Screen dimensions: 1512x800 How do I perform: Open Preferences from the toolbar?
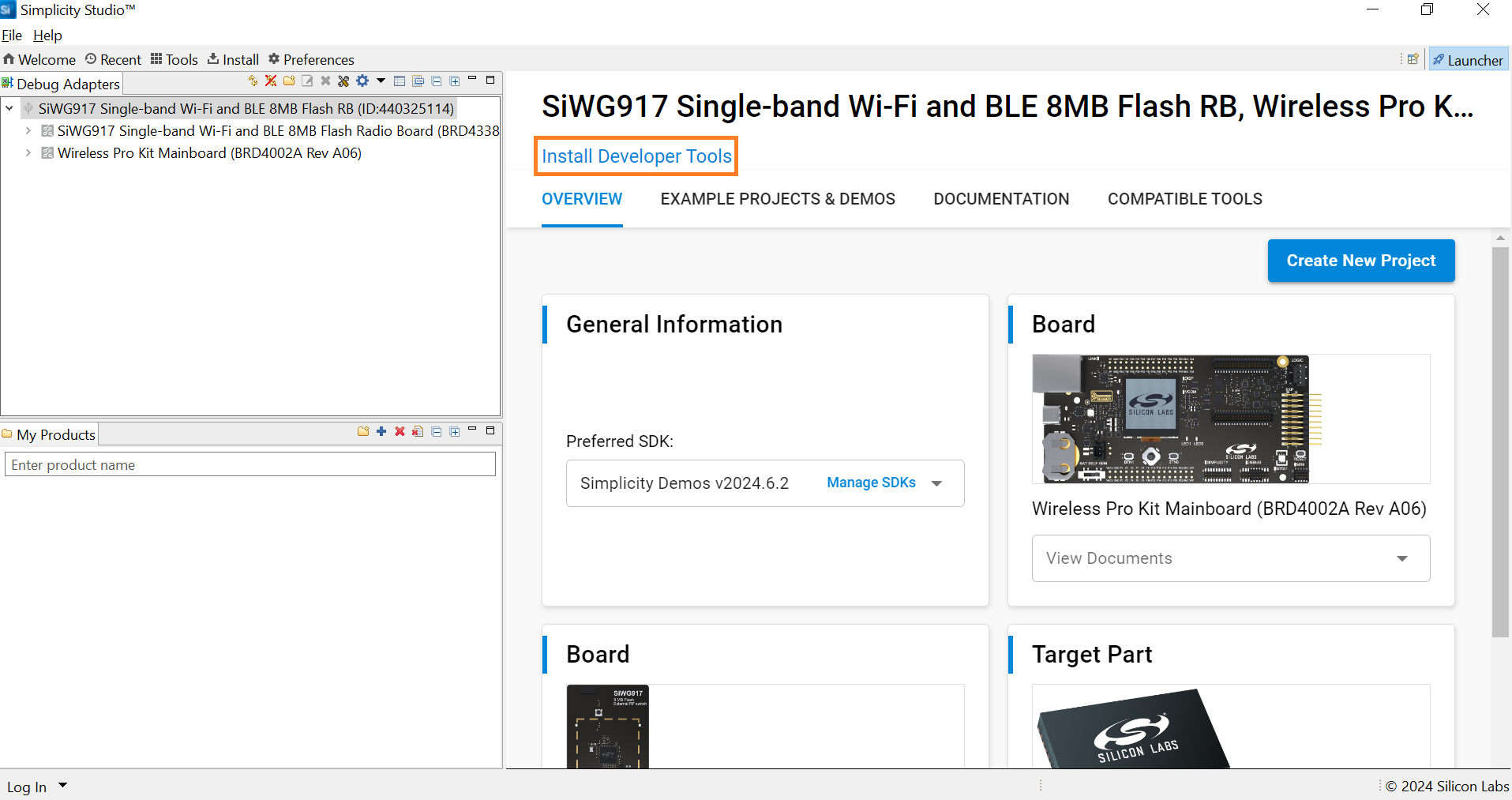[311, 59]
